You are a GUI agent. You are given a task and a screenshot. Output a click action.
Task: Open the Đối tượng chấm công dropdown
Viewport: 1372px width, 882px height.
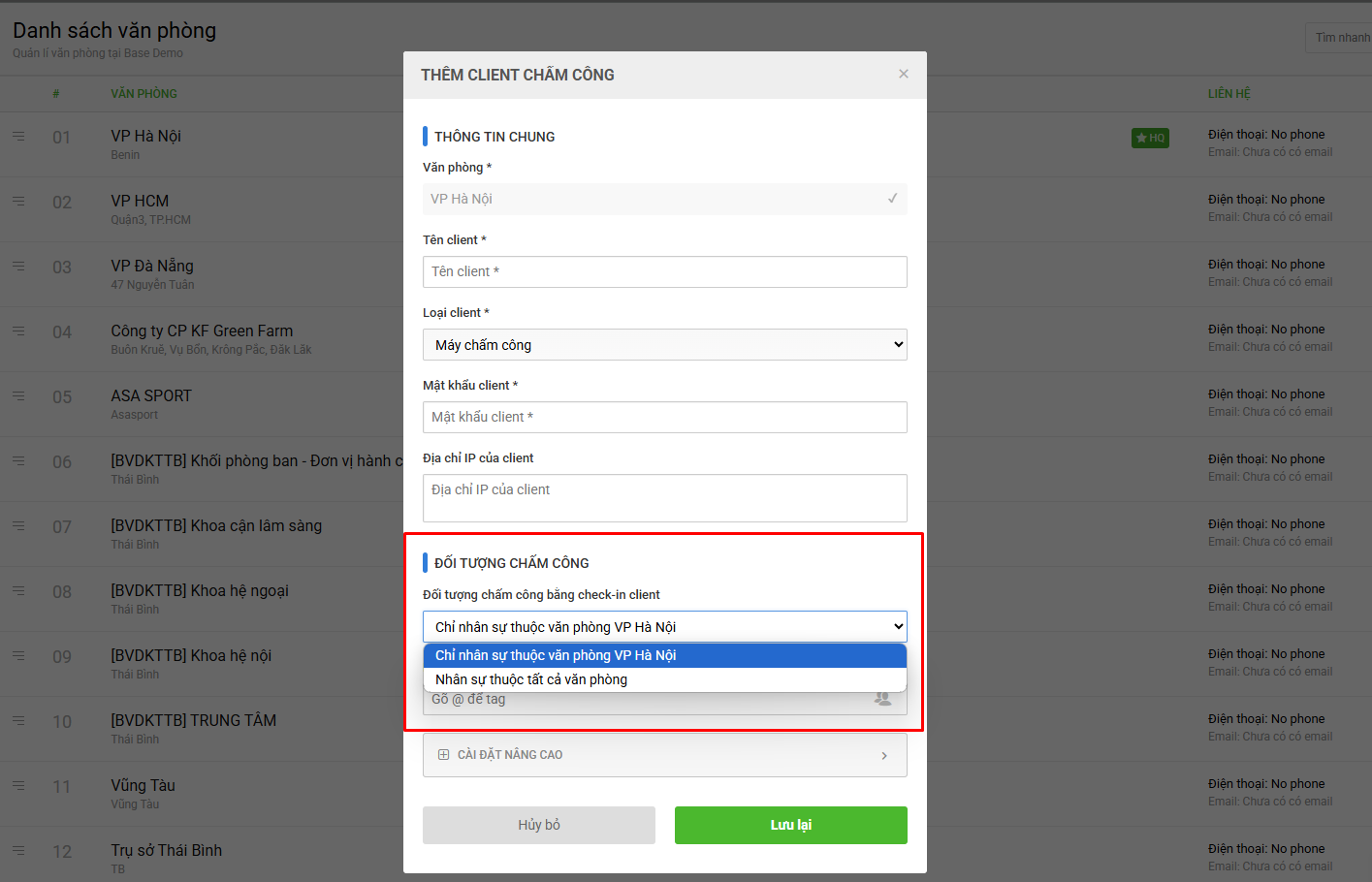click(x=665, y=627)
